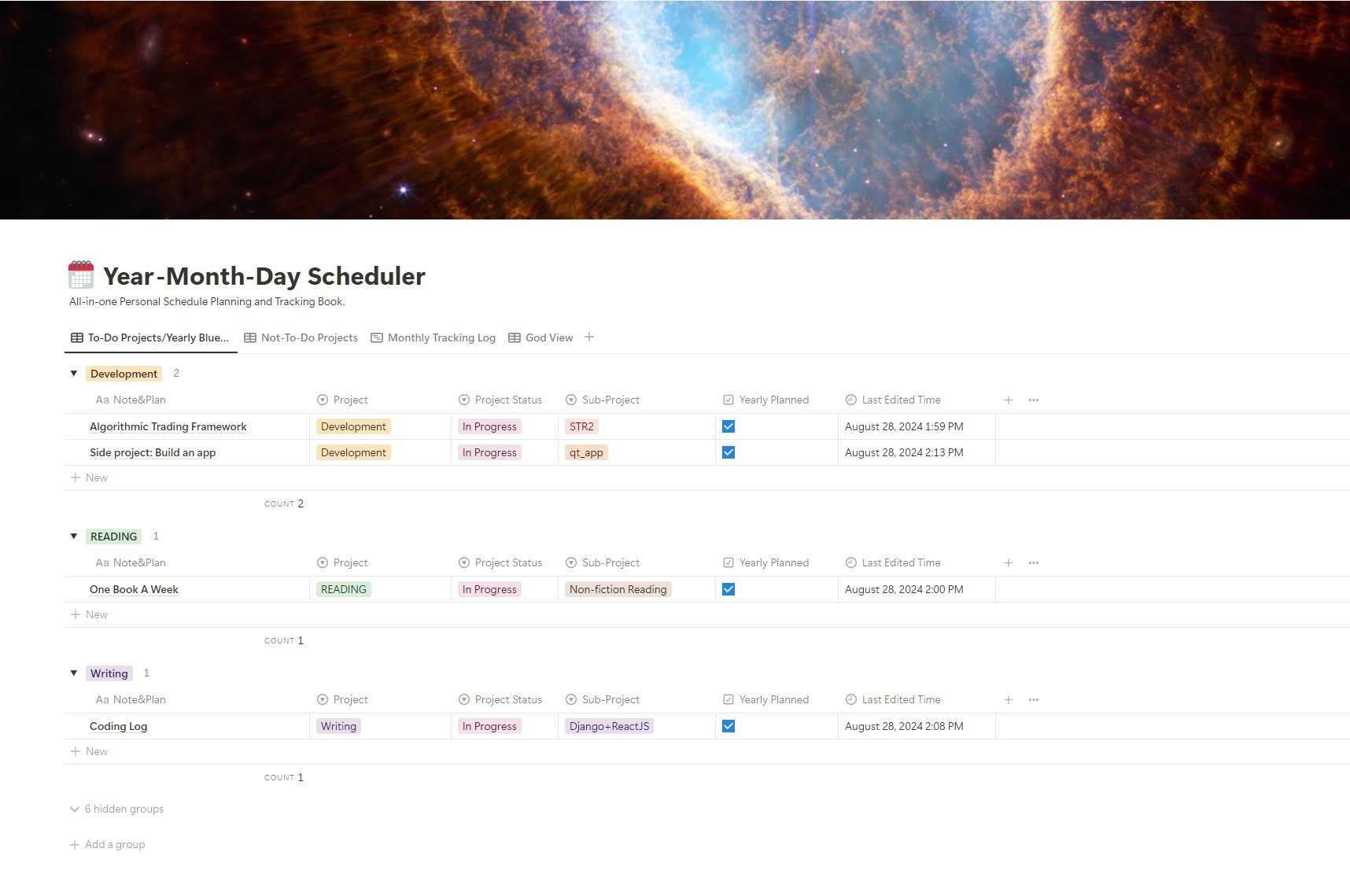Open three-dot options in Development table header
1350x896 pixels.
(1034, 400)
